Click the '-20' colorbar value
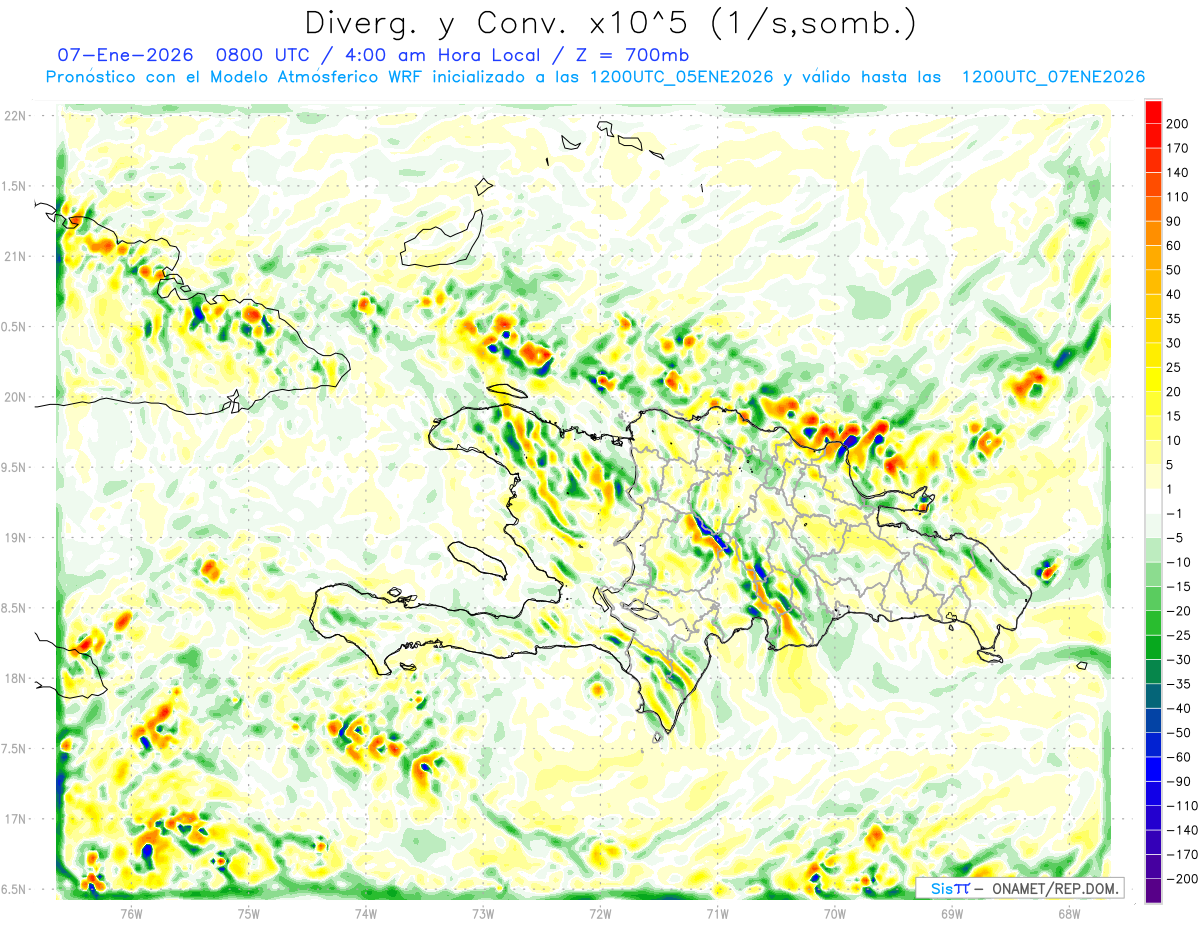This screenshot has height=927, width=1200. [x=1178, y=611]
